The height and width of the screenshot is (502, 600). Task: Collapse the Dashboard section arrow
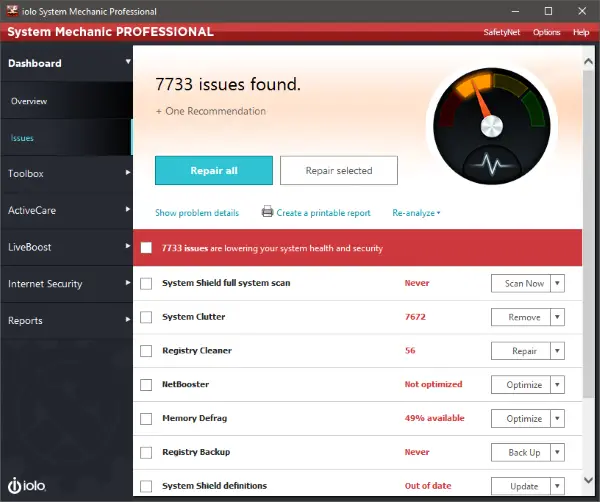(x=128, y=61)
